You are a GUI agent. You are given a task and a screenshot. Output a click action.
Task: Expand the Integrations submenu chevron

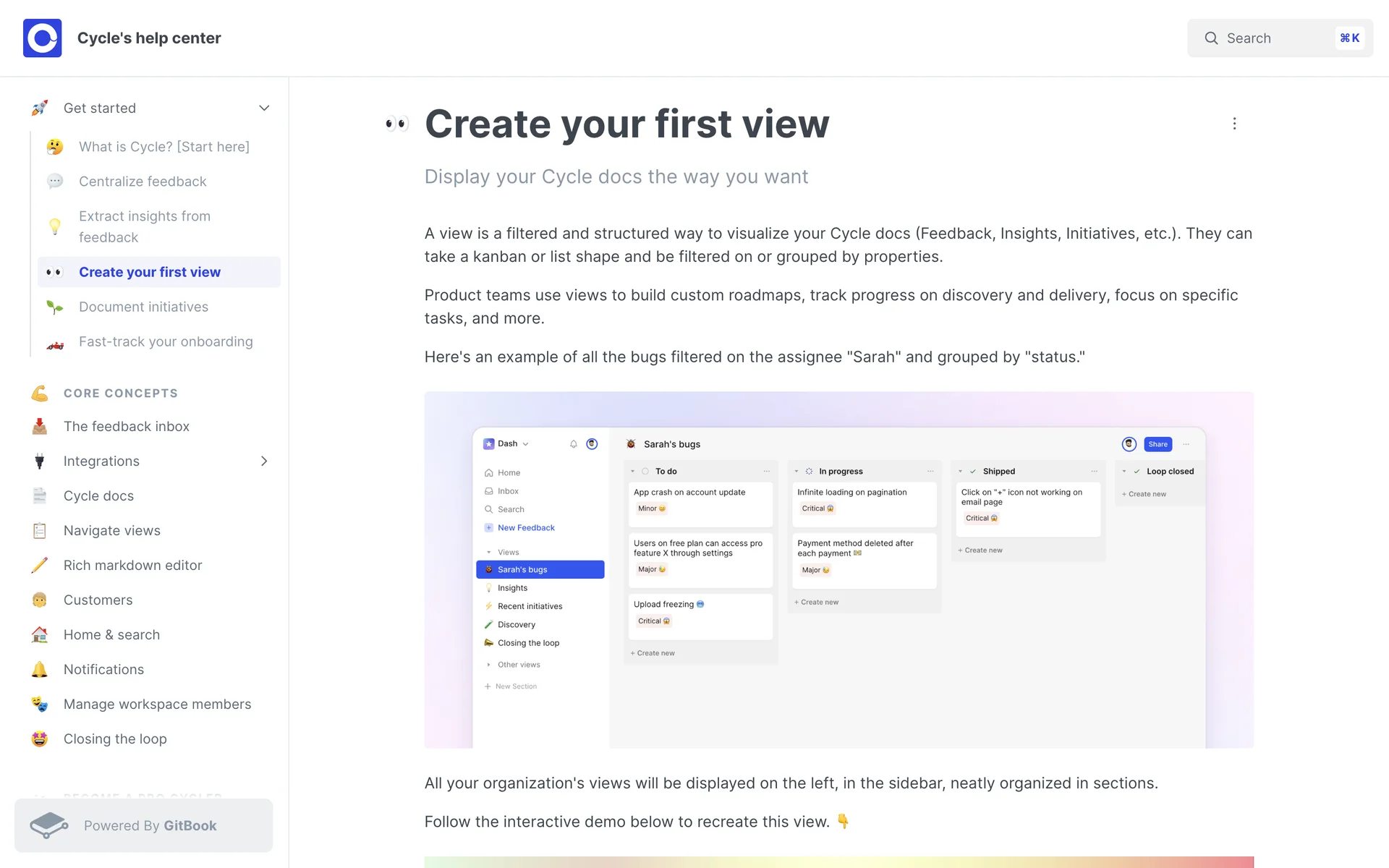(264, 461)
